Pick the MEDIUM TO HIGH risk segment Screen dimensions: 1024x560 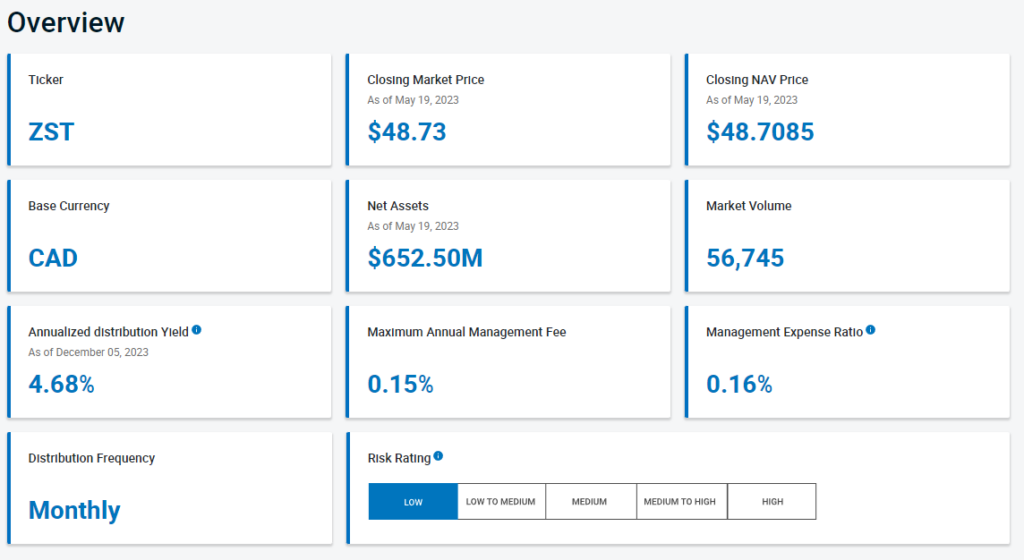[680, 502]
